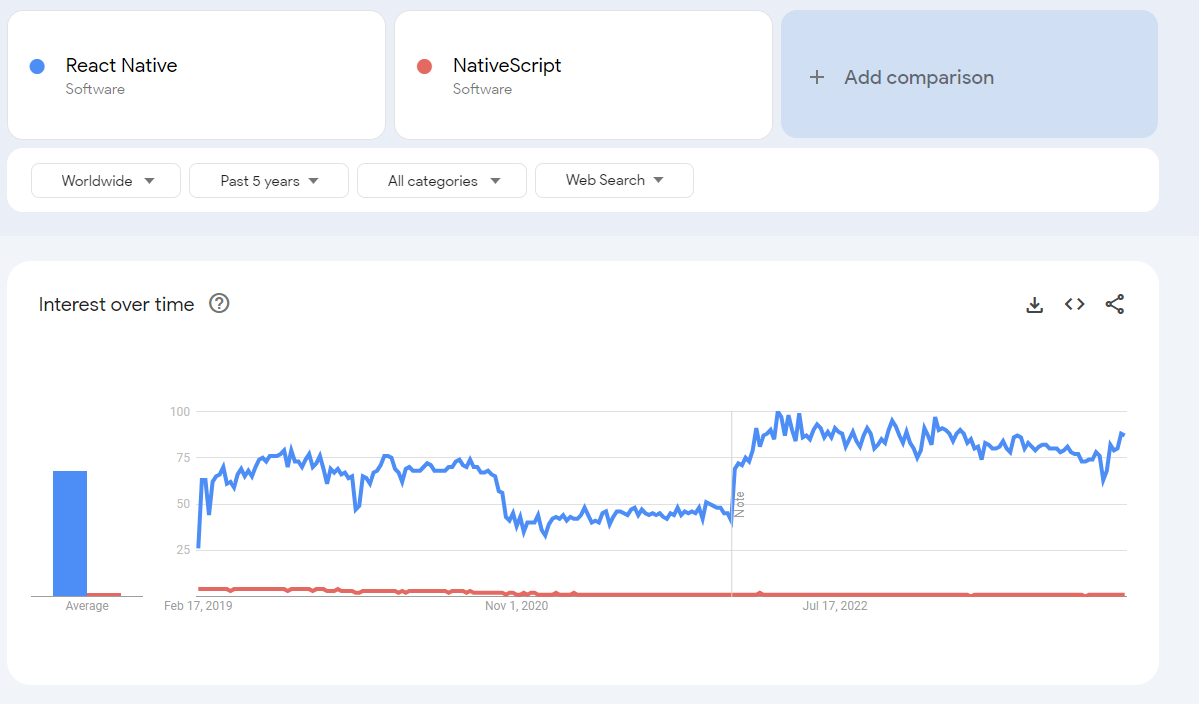Open the Worldwide region dropdown
The image size is (1199, 704).
click(106, 180)
